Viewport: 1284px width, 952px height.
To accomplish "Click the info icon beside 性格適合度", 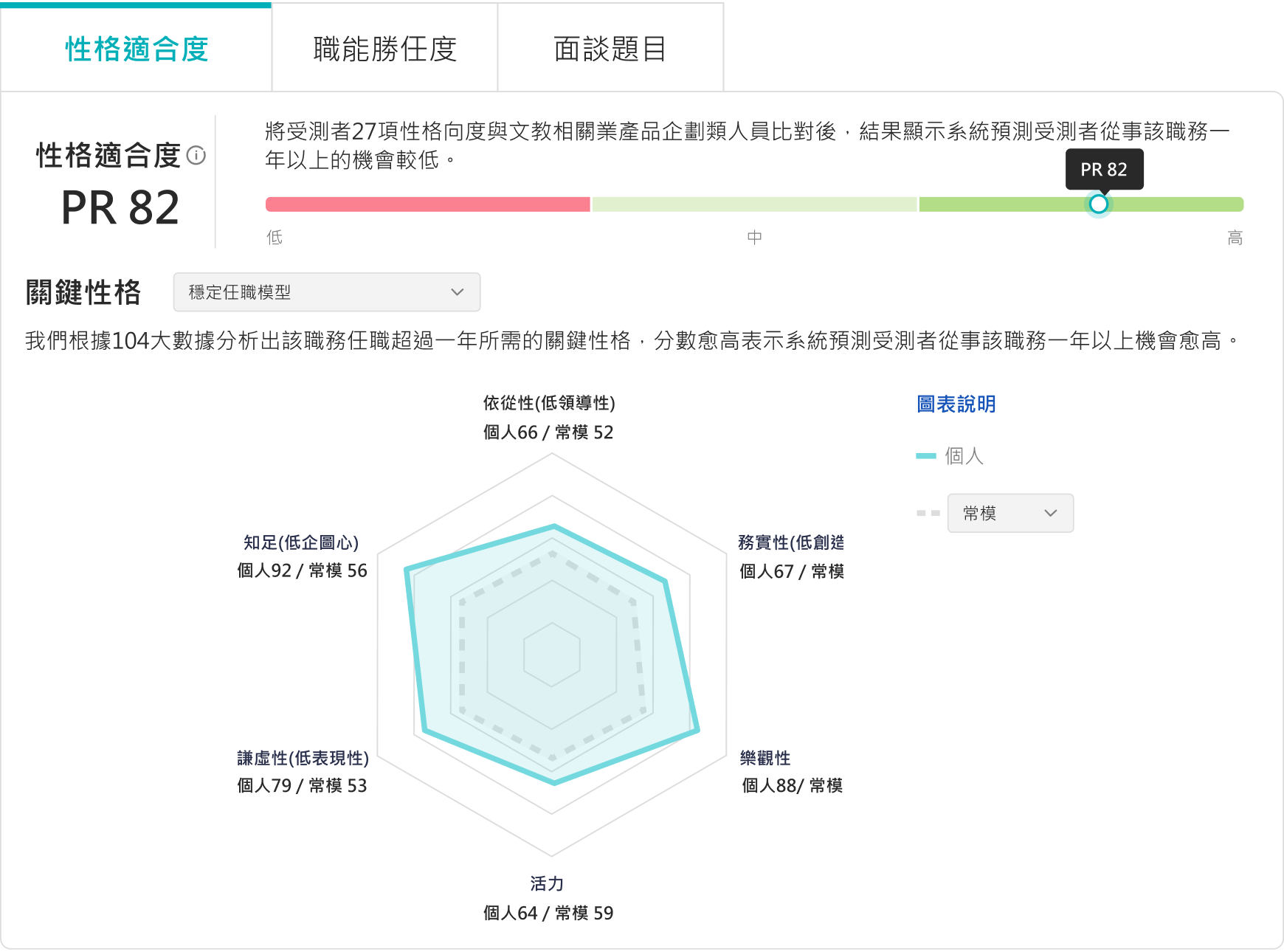I will coord(195,156).
